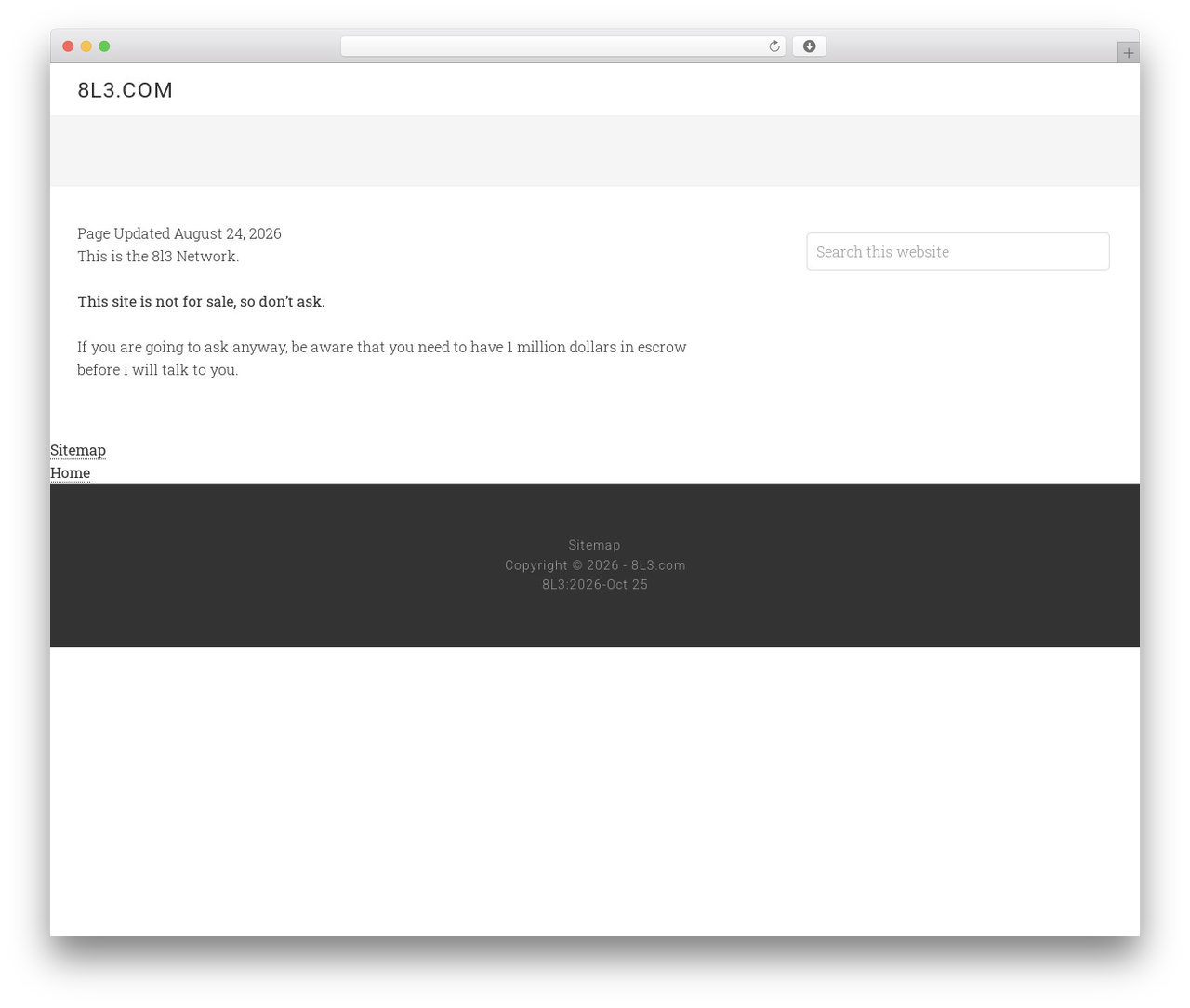
Task: Click the 8L3:2026-Oct 25 footer text
Action: click(595, 584)
